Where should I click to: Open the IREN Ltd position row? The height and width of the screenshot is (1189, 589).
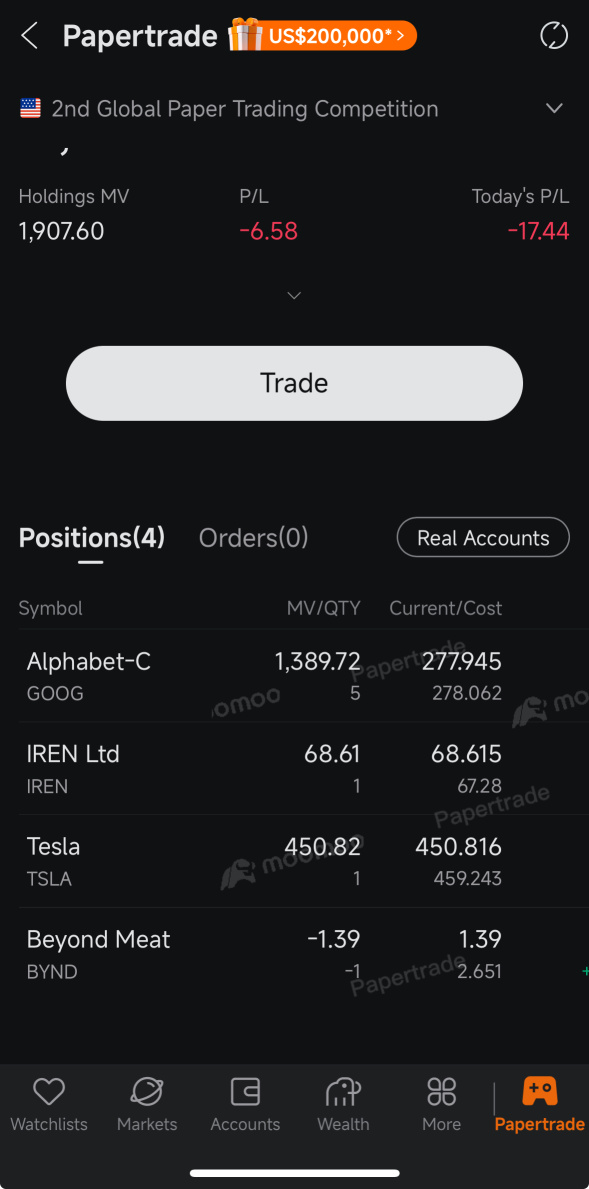point(294,769)
